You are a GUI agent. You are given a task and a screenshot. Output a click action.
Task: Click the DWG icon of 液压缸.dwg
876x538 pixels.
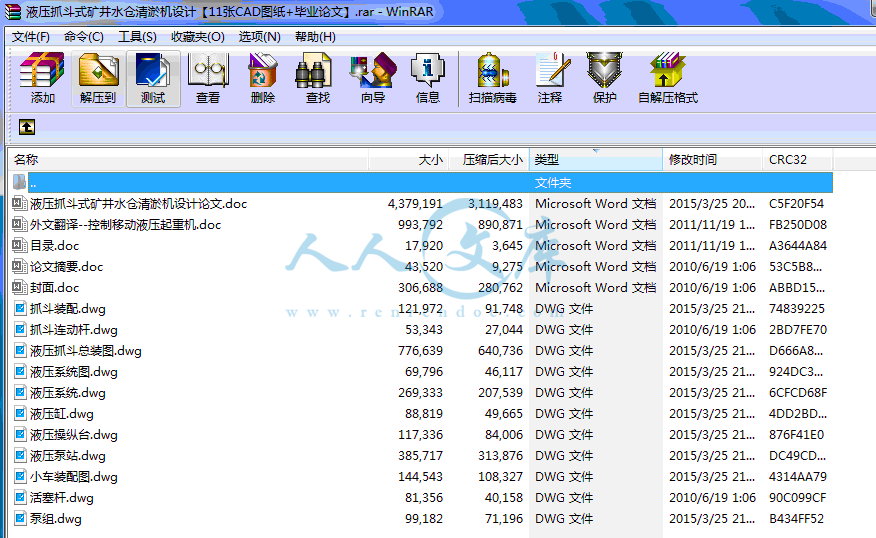click(x=20, y=413)
